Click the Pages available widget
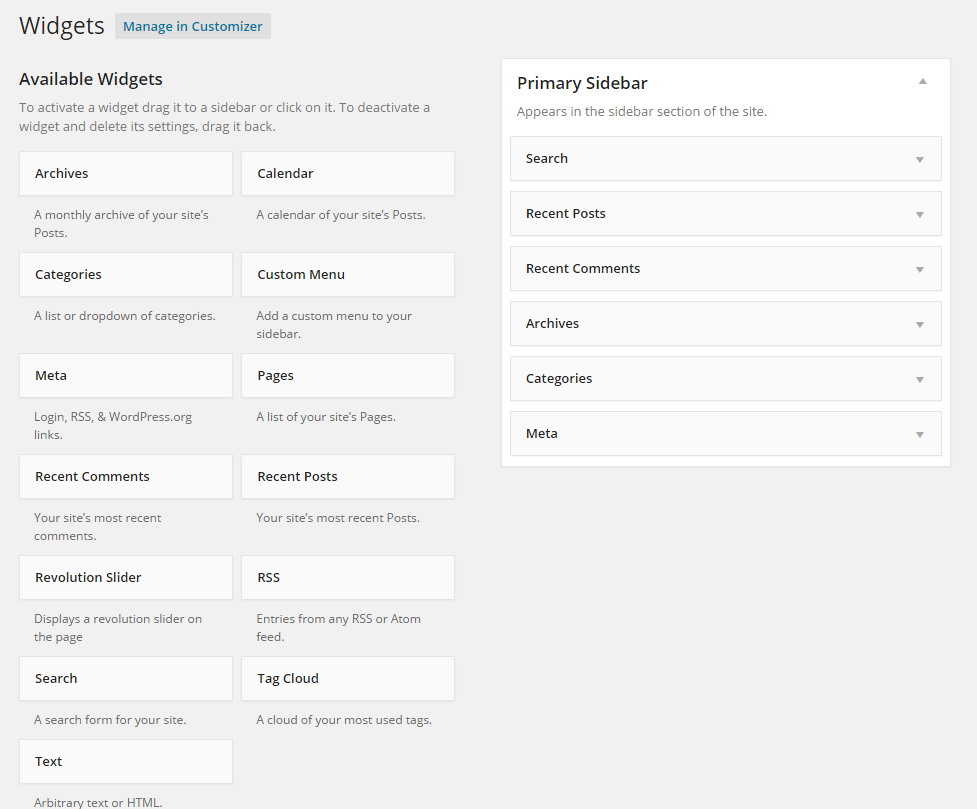 (x=348, y=375)
